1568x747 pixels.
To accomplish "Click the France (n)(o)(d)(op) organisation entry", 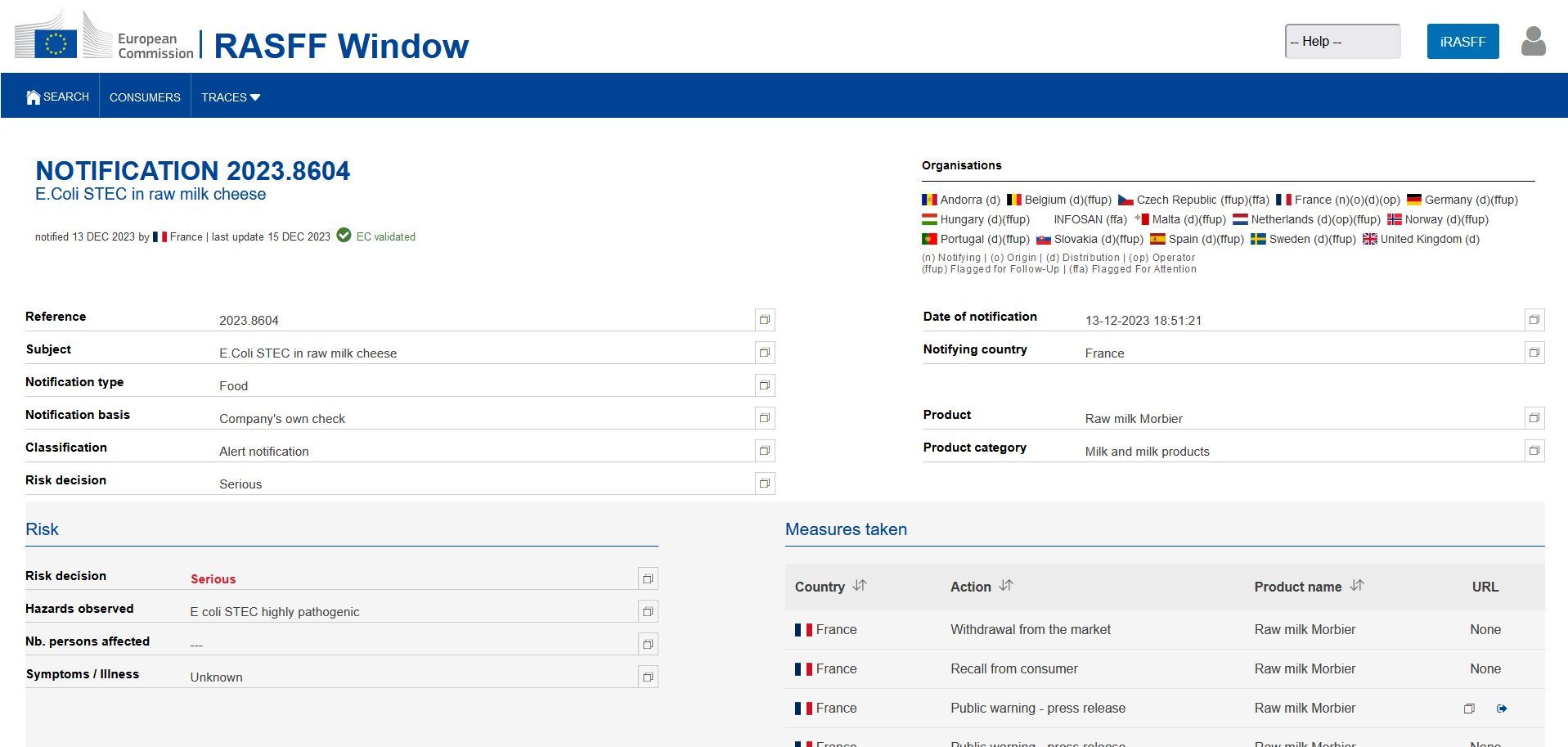I will tap(1338, 200).
